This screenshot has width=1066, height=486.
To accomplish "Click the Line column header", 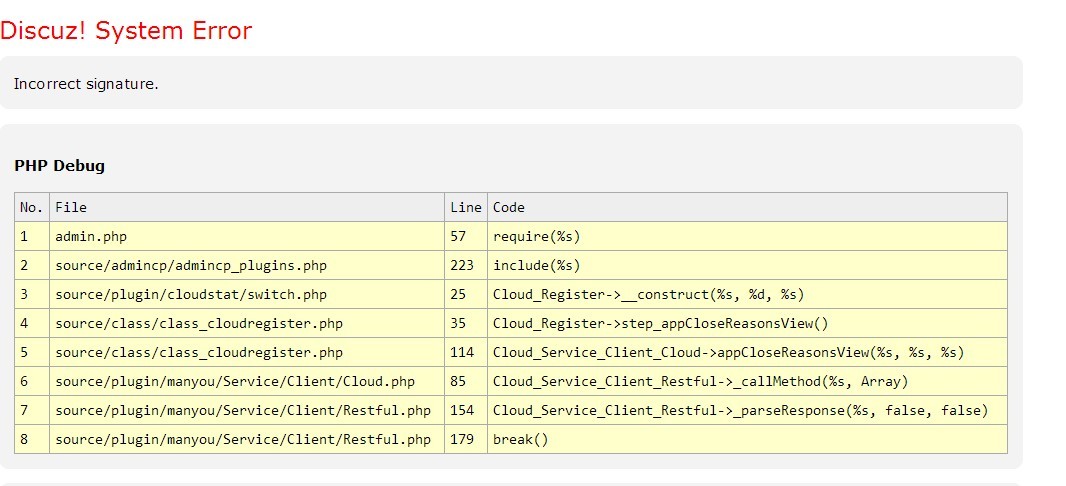I will point(465,207).
